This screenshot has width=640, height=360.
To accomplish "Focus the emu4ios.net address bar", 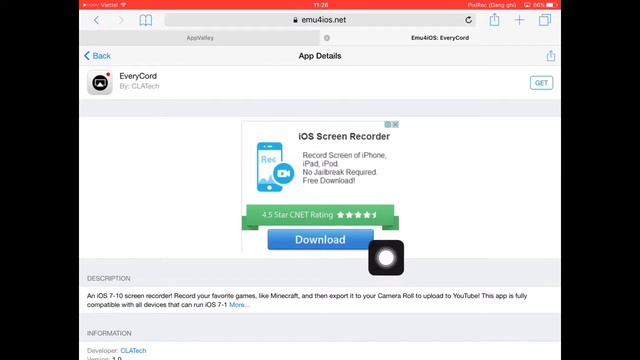I will (x=320, y=20).
